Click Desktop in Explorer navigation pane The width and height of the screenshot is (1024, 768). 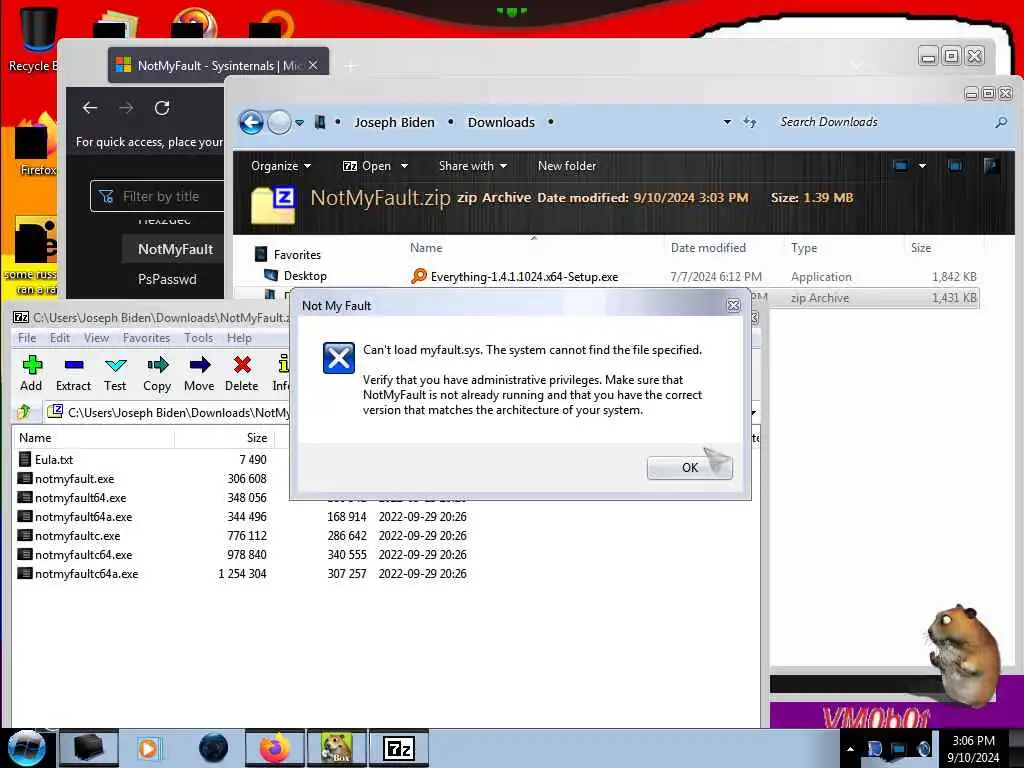click(x=304, y=276)
